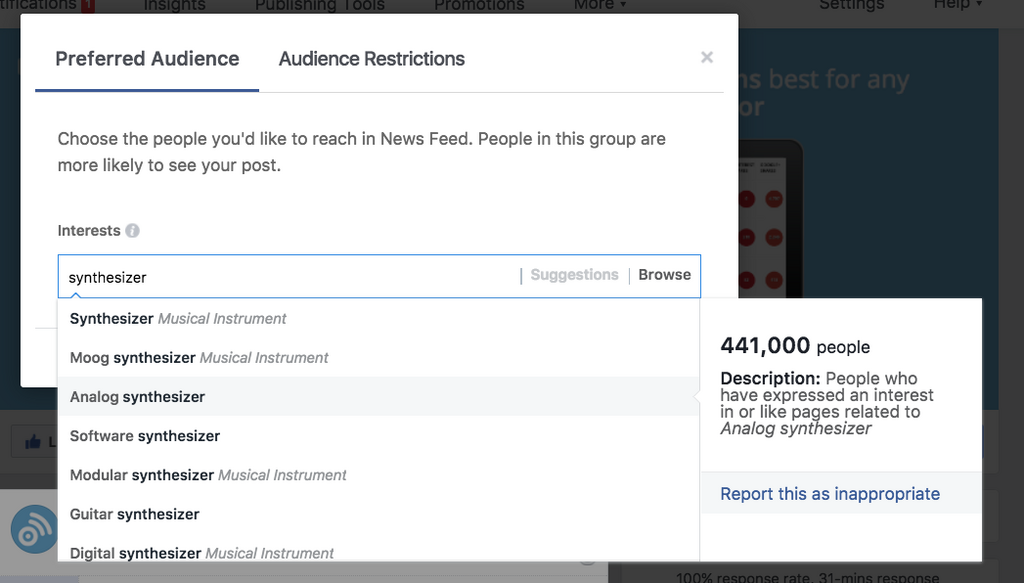Choose Synthesizer Musical Instrument suggestion
The image size is (1024, 583).
point(178,319)
